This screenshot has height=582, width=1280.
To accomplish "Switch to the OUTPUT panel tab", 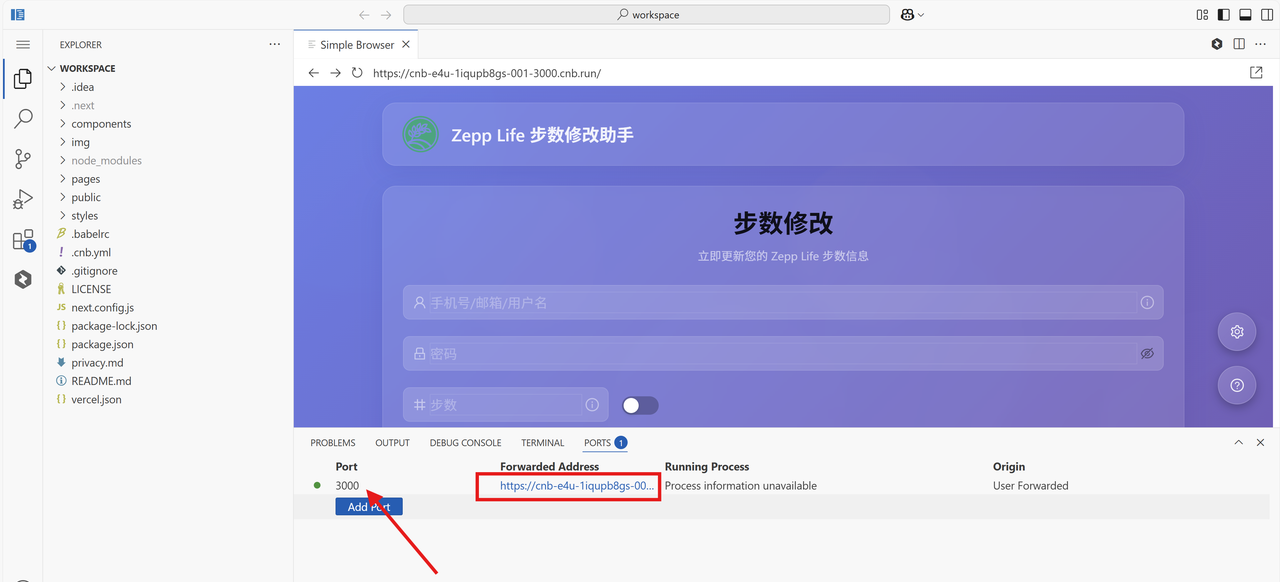I will coord(392,443).
